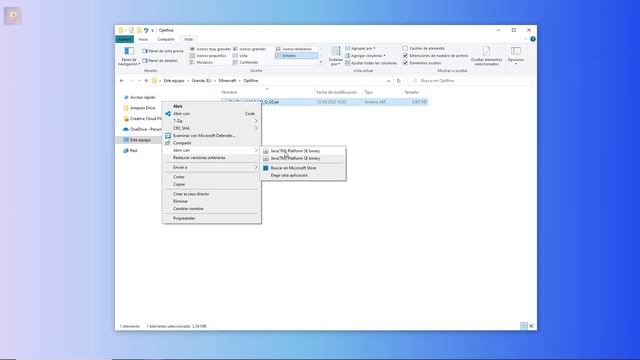The height and width of the screenshot is (360, 640).
Task: Choose Iconos pequeños layout
Action: [x=208, y=56]
